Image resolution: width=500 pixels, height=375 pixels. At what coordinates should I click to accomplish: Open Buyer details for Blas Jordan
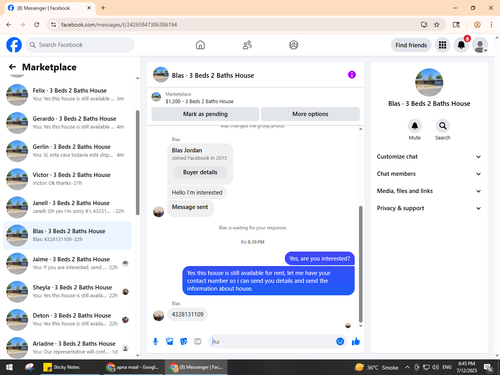200,172
